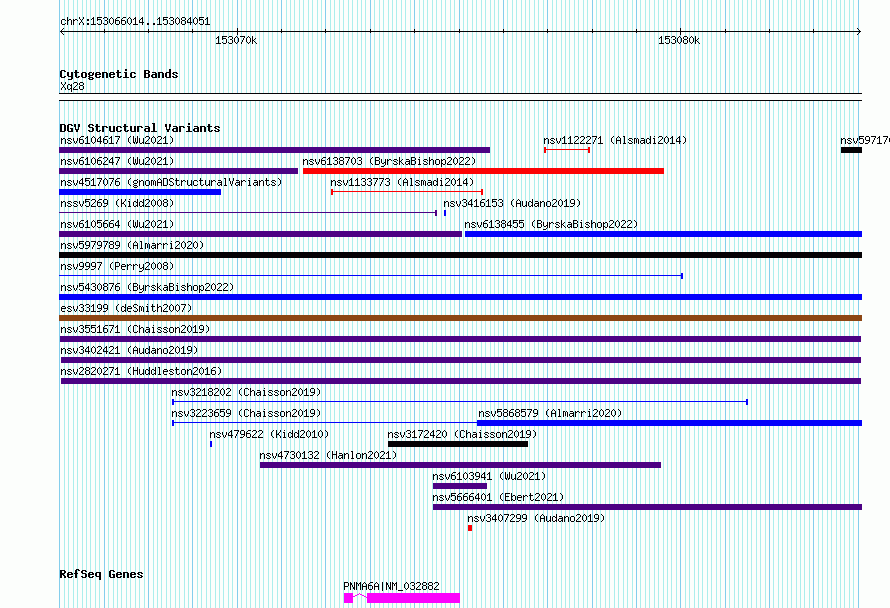
Task: Click the DGV Structural Variants track title
Action: click(x=140, y=128)
